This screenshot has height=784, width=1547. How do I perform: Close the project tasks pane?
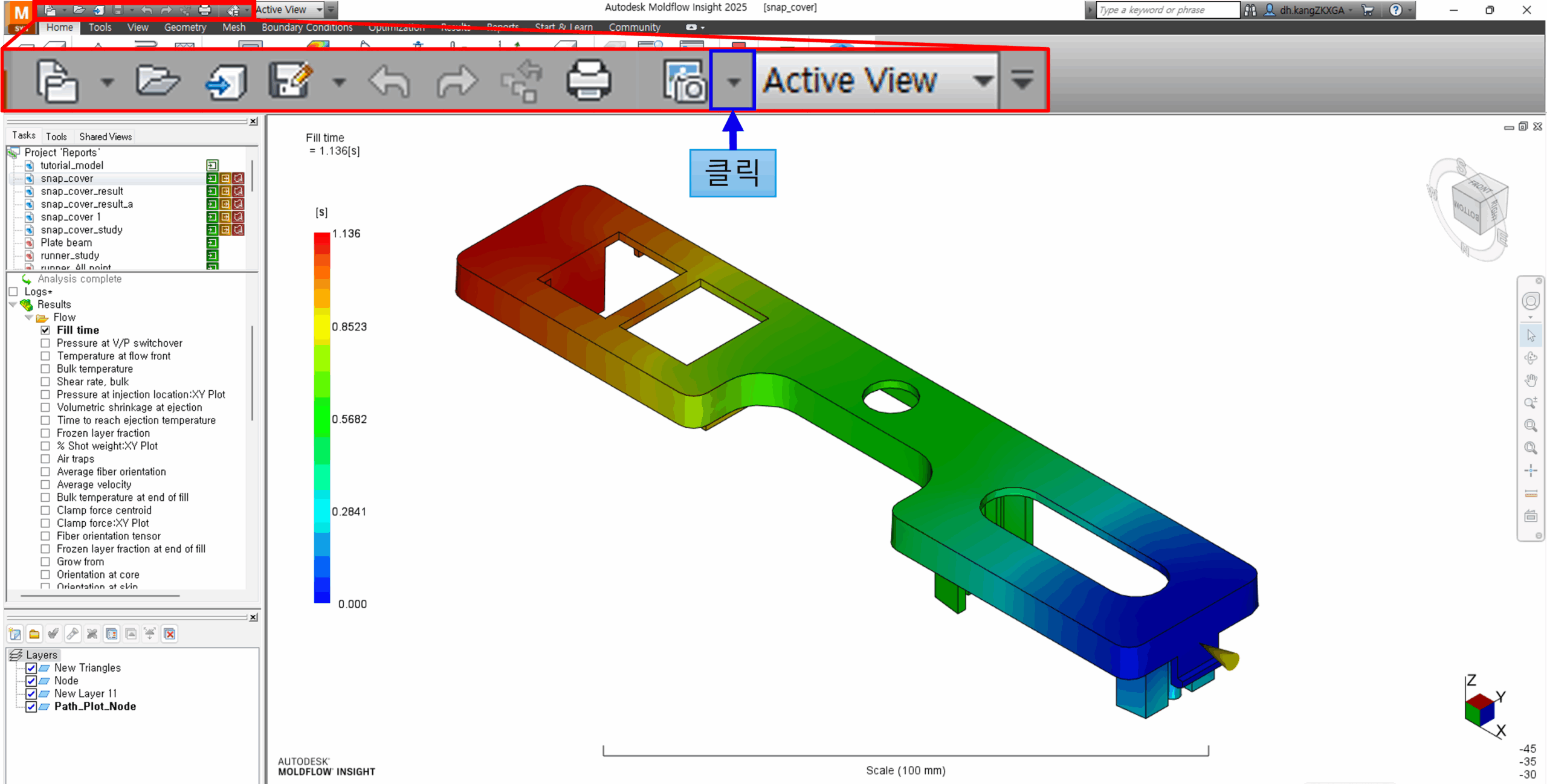[x=254, y=121]
